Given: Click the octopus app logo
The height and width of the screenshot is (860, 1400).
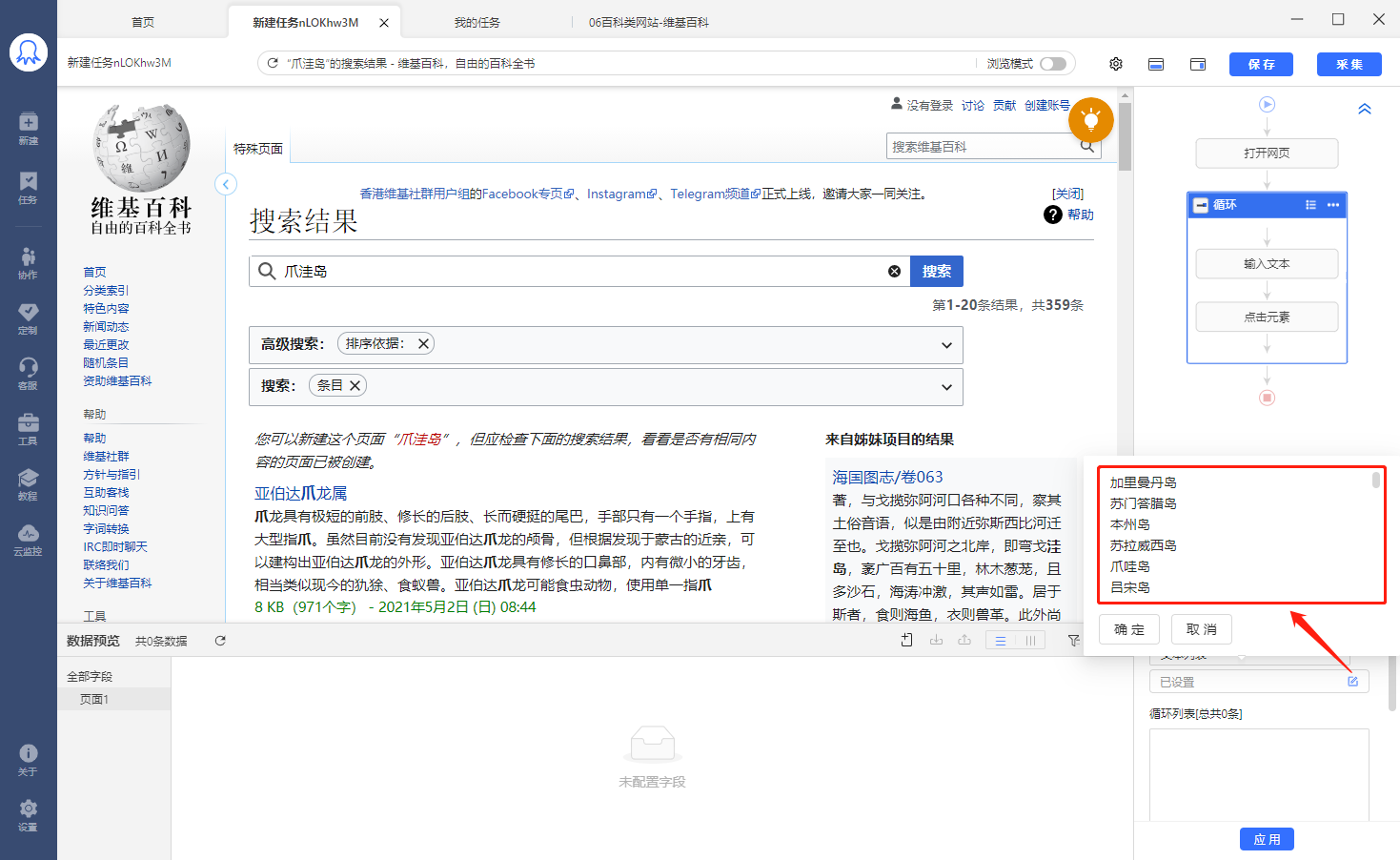Looking at the screenshot, I should (x=29, y=52).
